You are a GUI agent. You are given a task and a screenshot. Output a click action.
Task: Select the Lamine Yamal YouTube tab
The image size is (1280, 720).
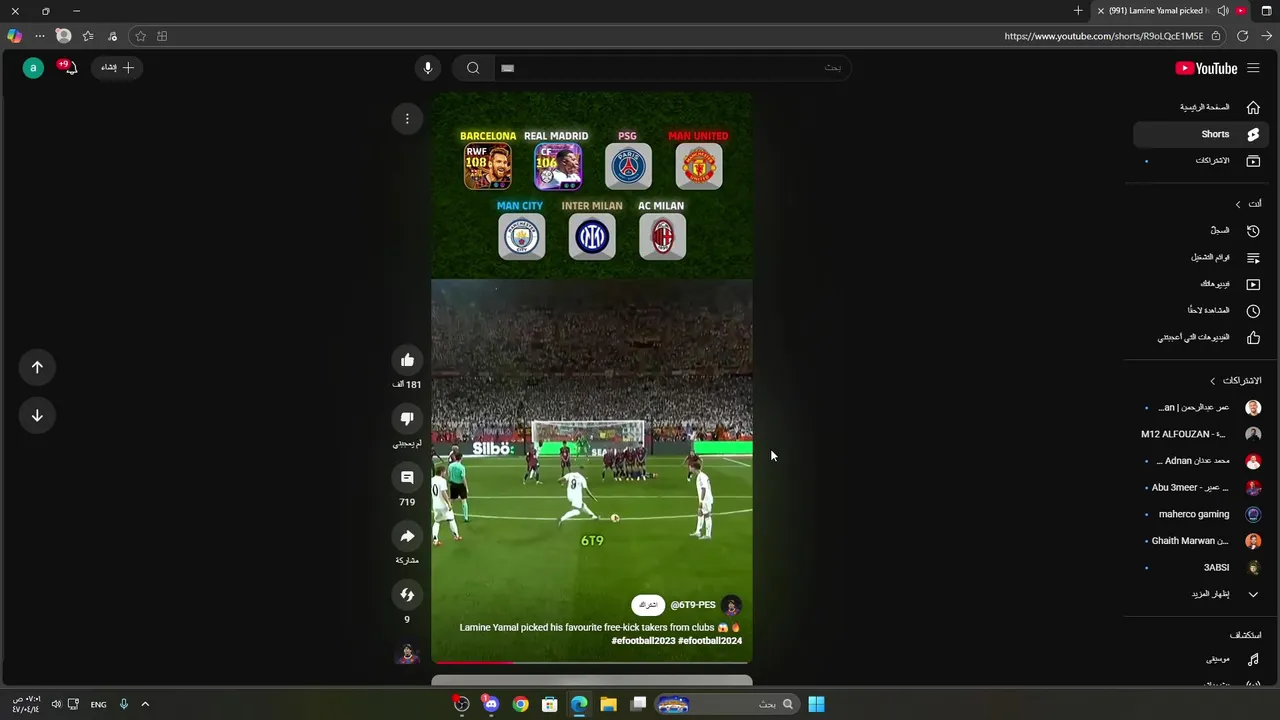1171,11
